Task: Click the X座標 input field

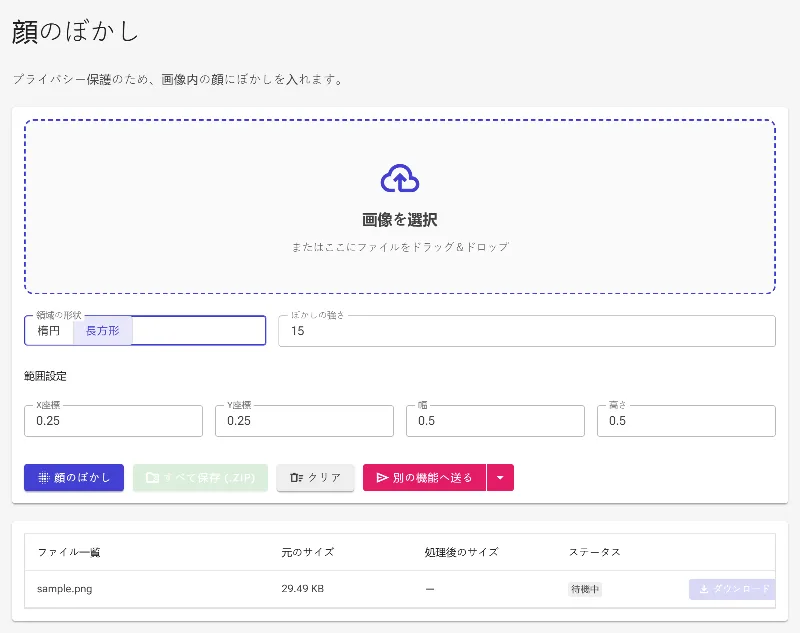Action: coord(113,421)
